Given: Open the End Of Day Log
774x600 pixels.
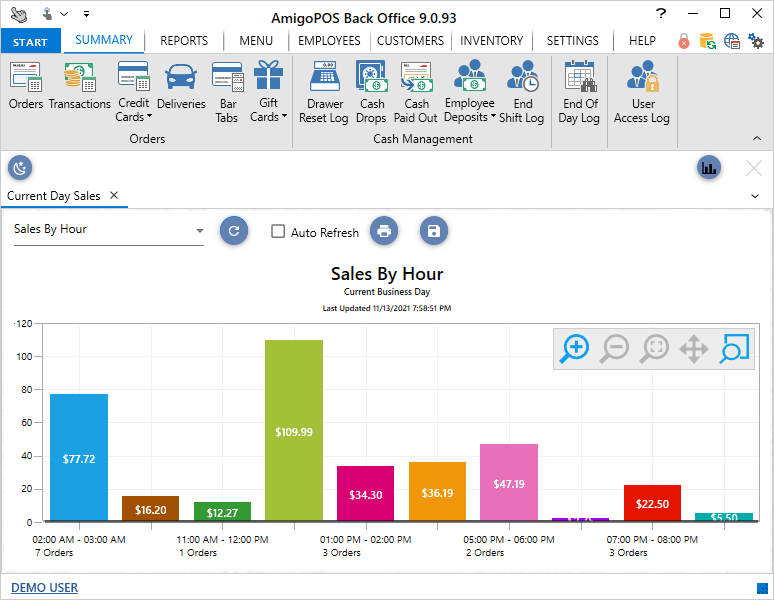Looking at the screenshot, I should (580, 91).
